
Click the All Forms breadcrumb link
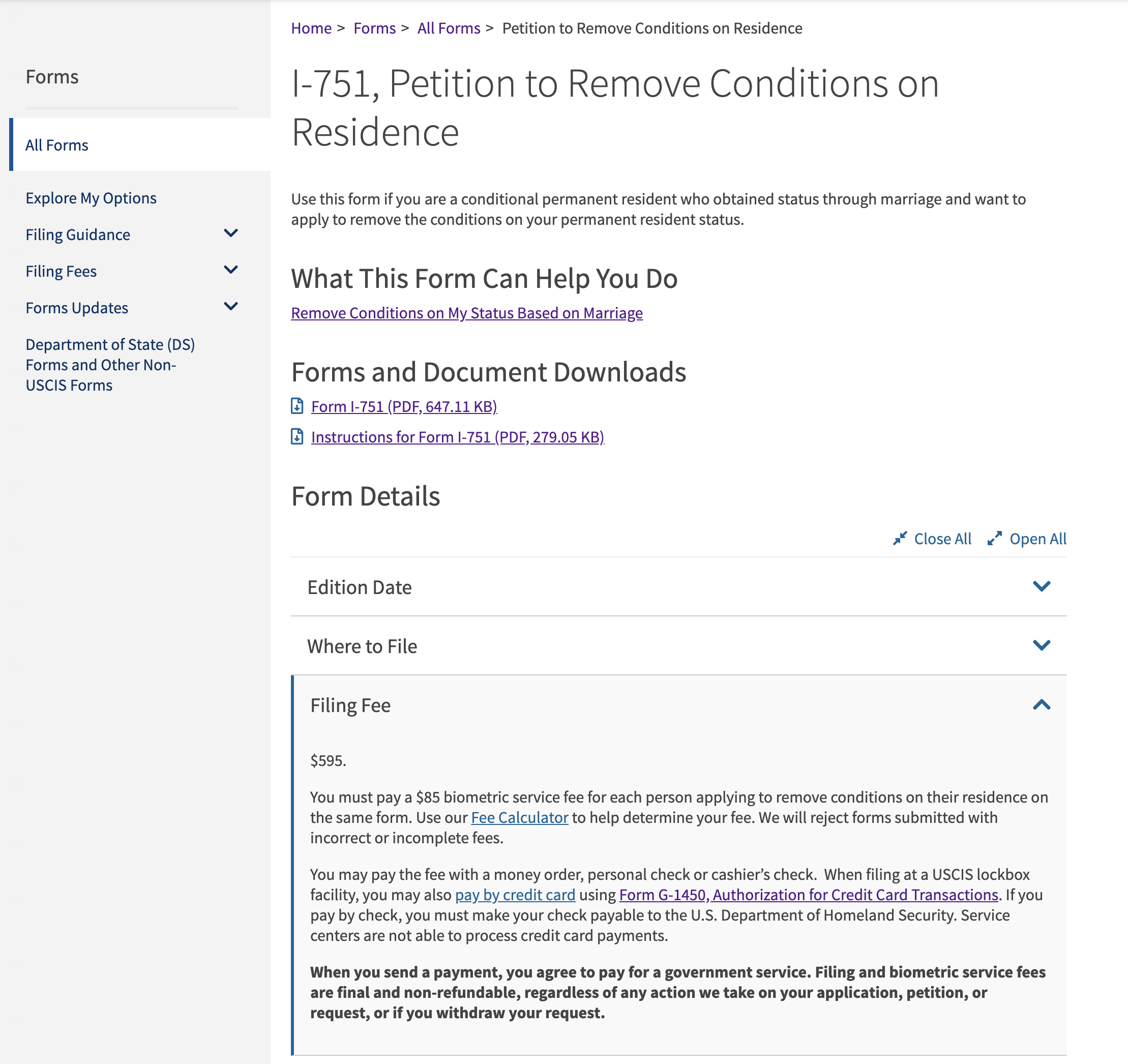449,28
